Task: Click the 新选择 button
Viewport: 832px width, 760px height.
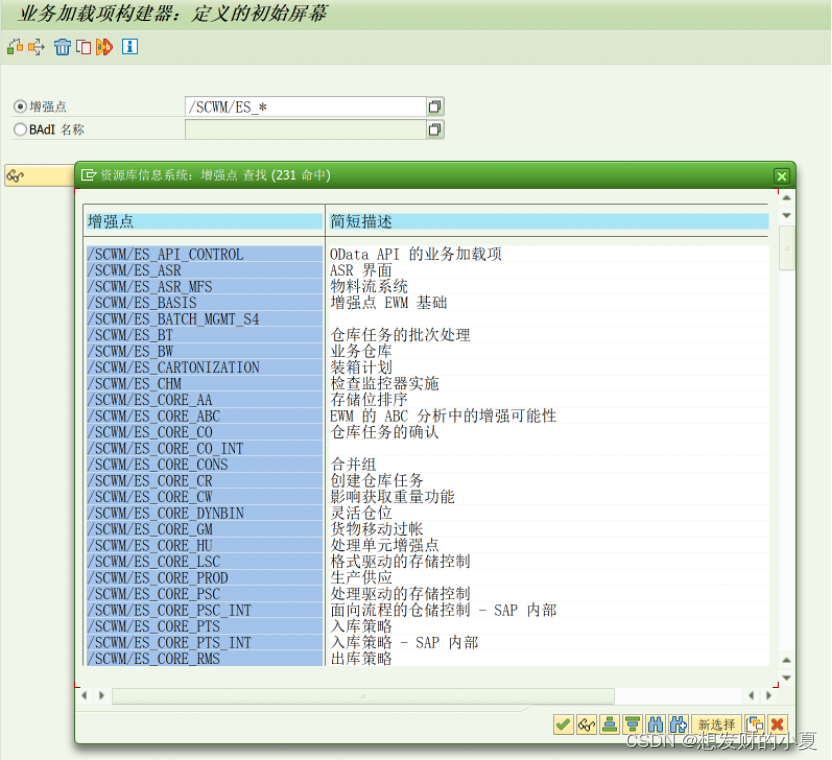Action: (716, 724)
